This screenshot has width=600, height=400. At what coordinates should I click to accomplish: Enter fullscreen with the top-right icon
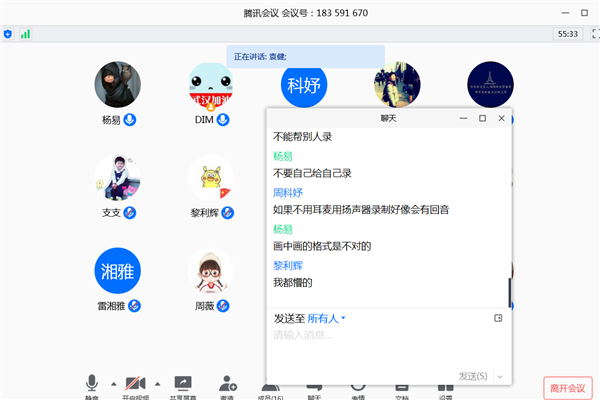pyautogui.click(x=595, y=34)
